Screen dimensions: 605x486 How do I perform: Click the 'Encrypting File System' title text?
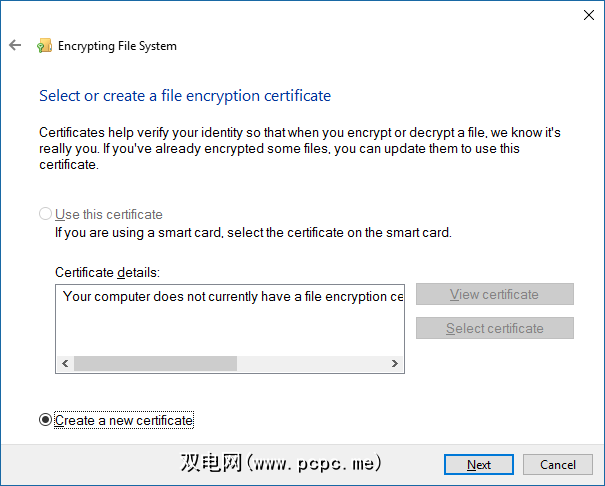[118, 46]
